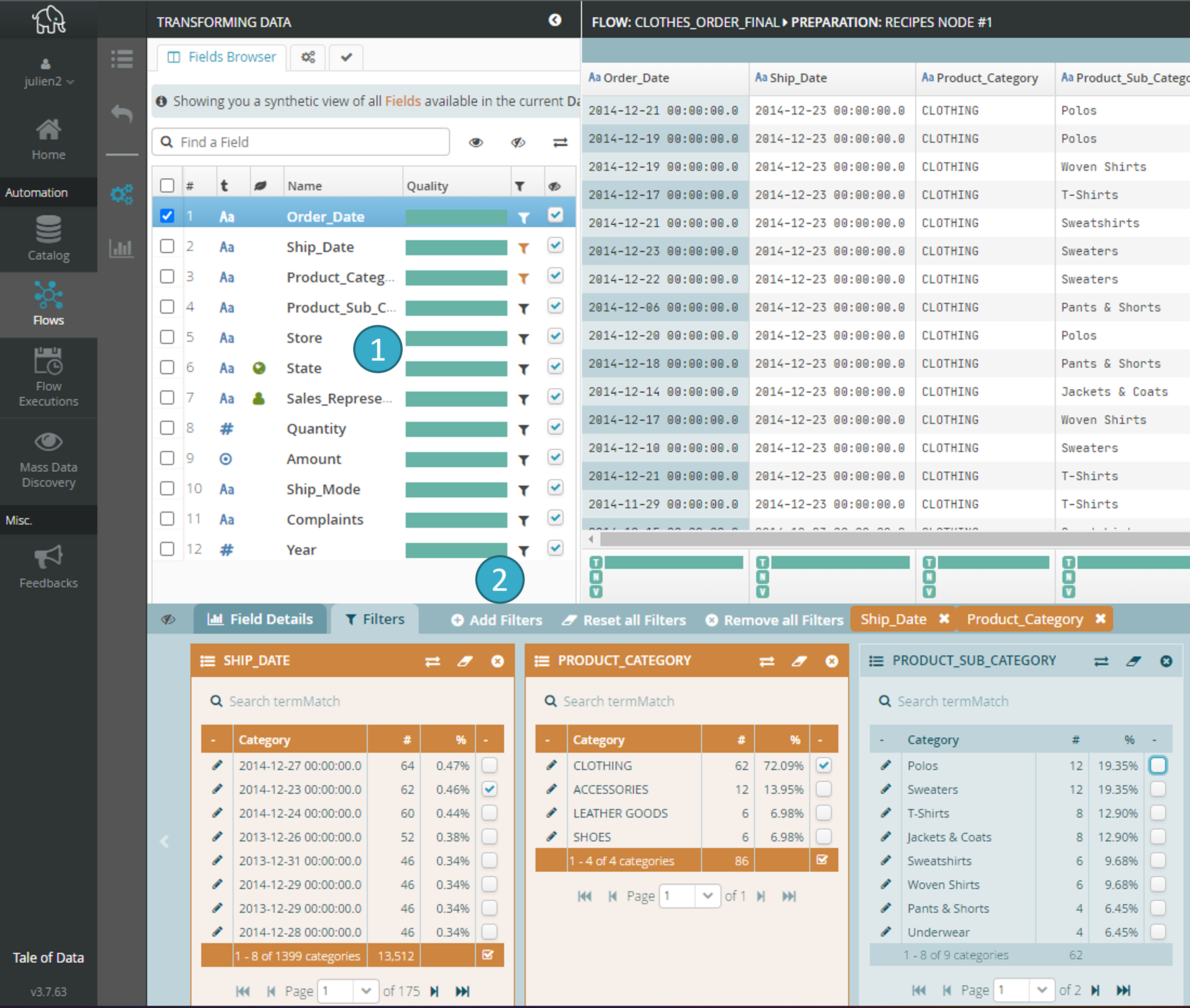Image resolution: width=1190 pixels, height=1008 pixels.
Task: Click the gears transformation icon in sidebar
Action: click(x=122, y=194)
